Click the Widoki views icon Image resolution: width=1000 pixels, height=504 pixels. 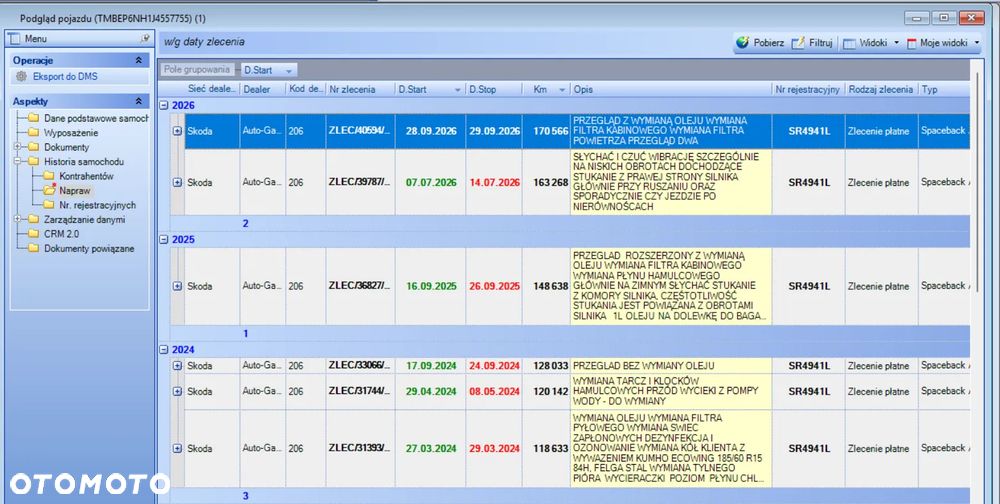(x=849, y=43)
